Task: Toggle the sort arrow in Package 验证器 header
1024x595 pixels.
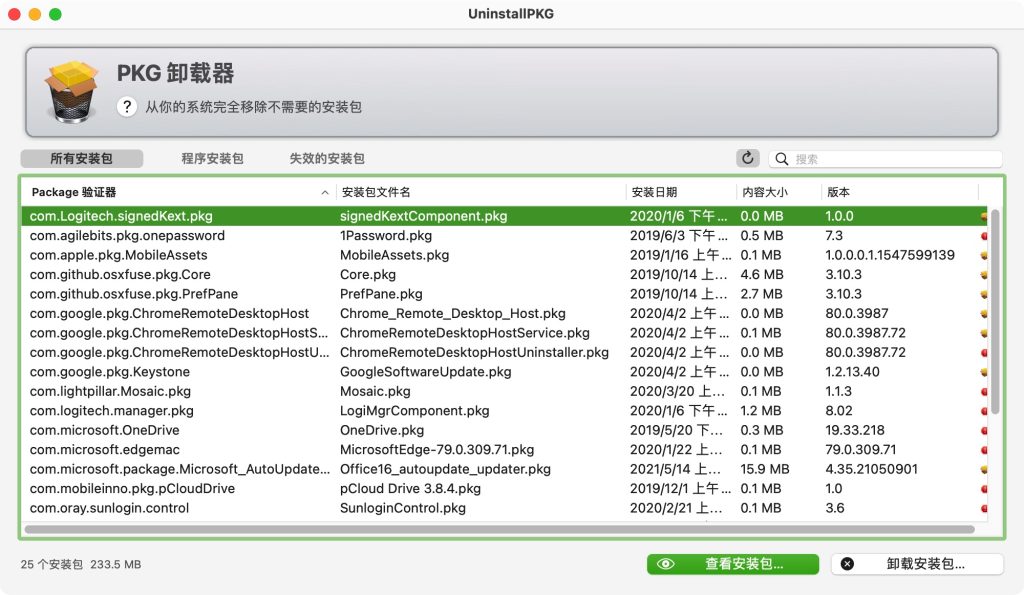Action: [325, 193]
